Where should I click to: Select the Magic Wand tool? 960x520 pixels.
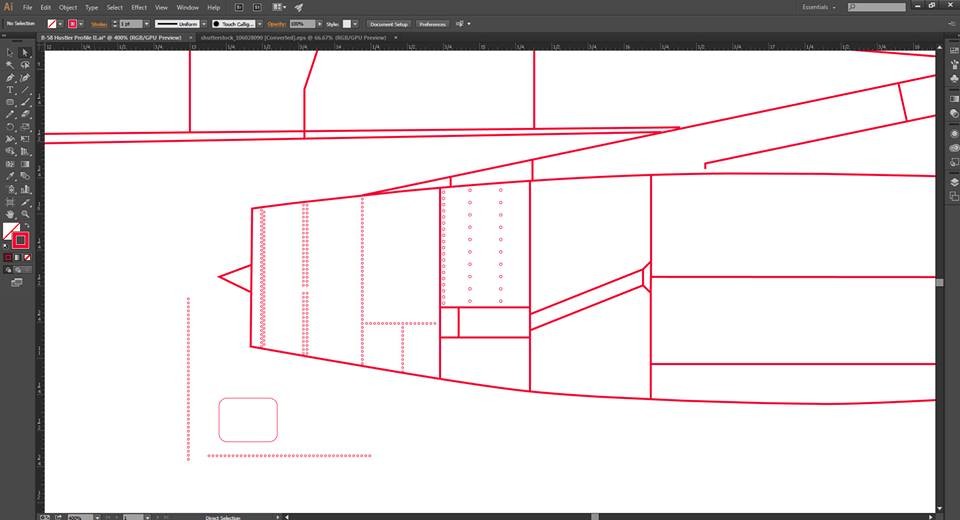click(x=10, y=65)
